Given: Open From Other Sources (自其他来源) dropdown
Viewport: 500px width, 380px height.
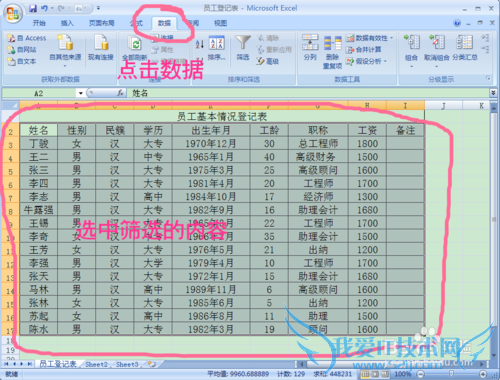Looking at the screenshot, I should point(65,51).
